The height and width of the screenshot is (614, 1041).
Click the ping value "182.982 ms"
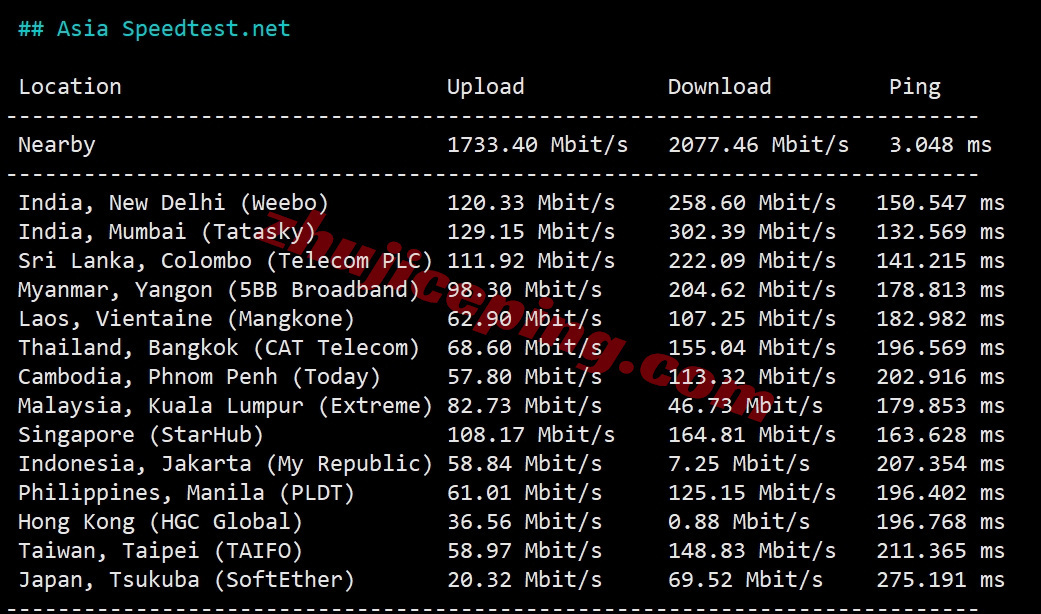[x=941, y=319]
